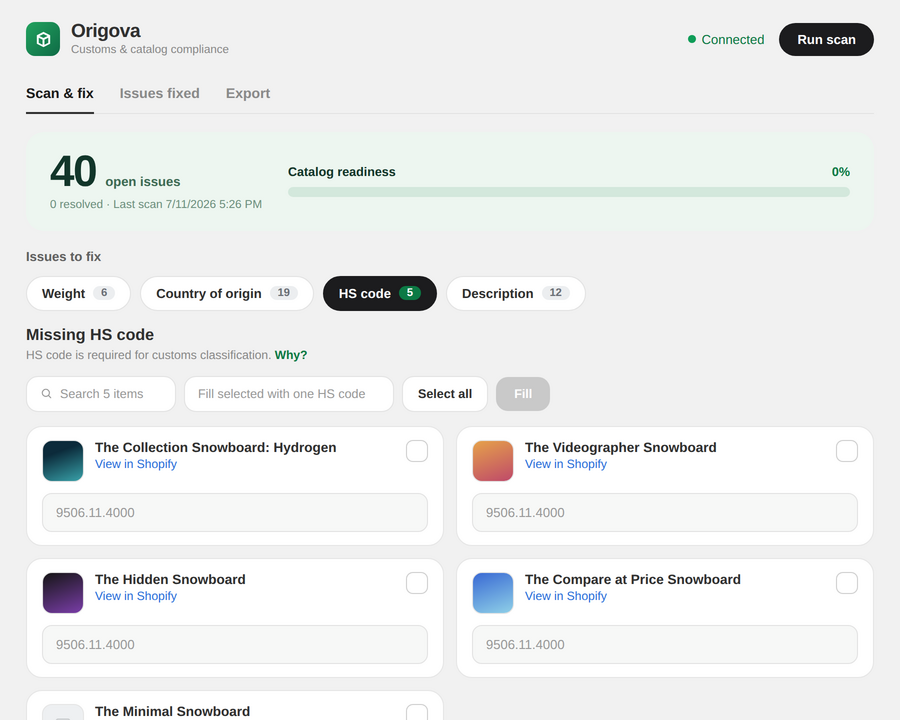Click the HS code field for Videographer Snowboard
This screenshot has width=900, height=720.
pos(665,512)
